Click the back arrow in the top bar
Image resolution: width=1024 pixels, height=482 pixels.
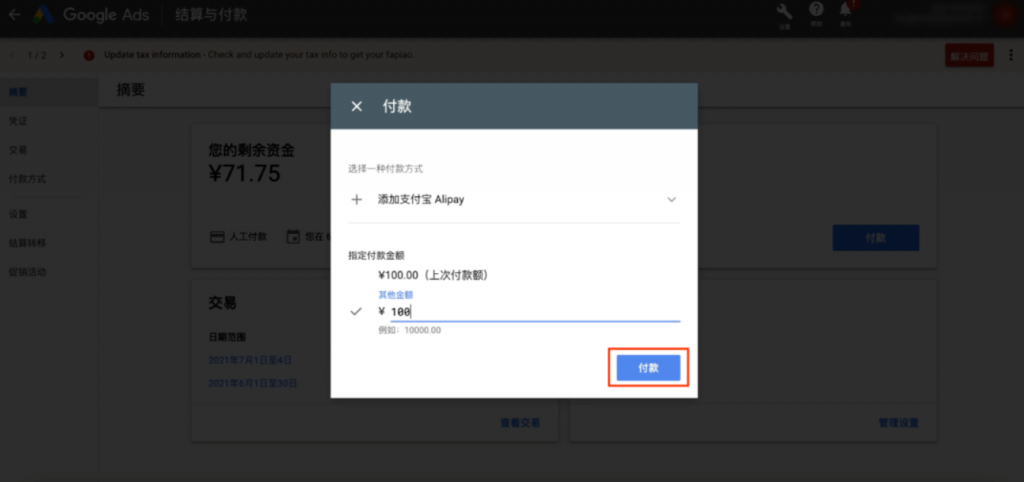[x=14, y=14]
